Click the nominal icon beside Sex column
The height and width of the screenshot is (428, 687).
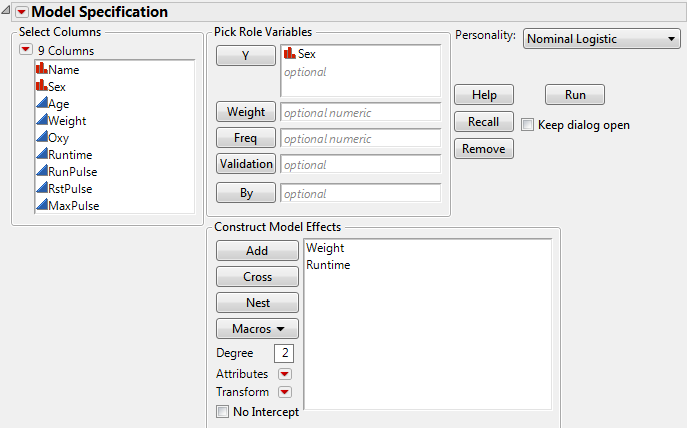(x=41, y=87)
